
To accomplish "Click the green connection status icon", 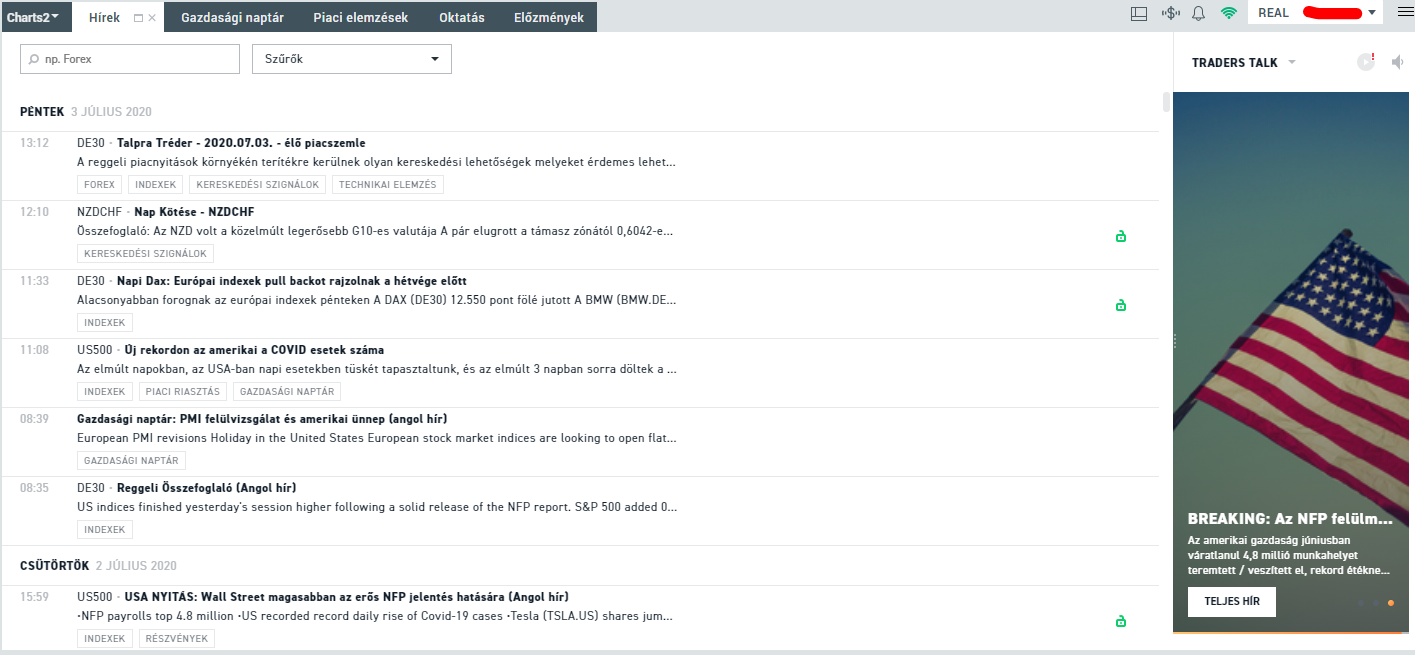I will tap(1228, 14).
